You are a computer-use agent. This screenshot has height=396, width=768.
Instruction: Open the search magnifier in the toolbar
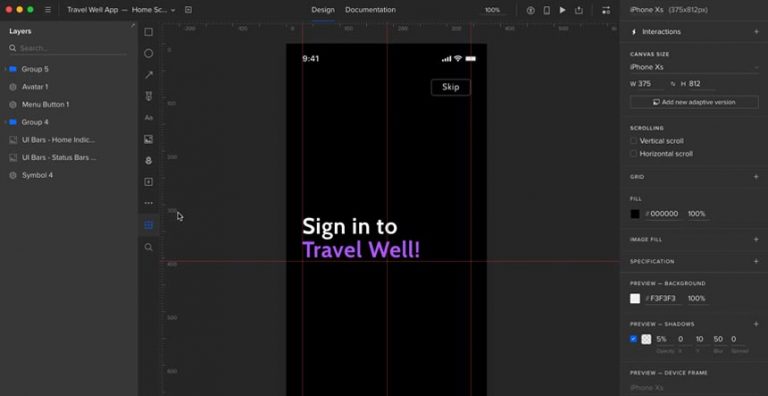[148, 247]
